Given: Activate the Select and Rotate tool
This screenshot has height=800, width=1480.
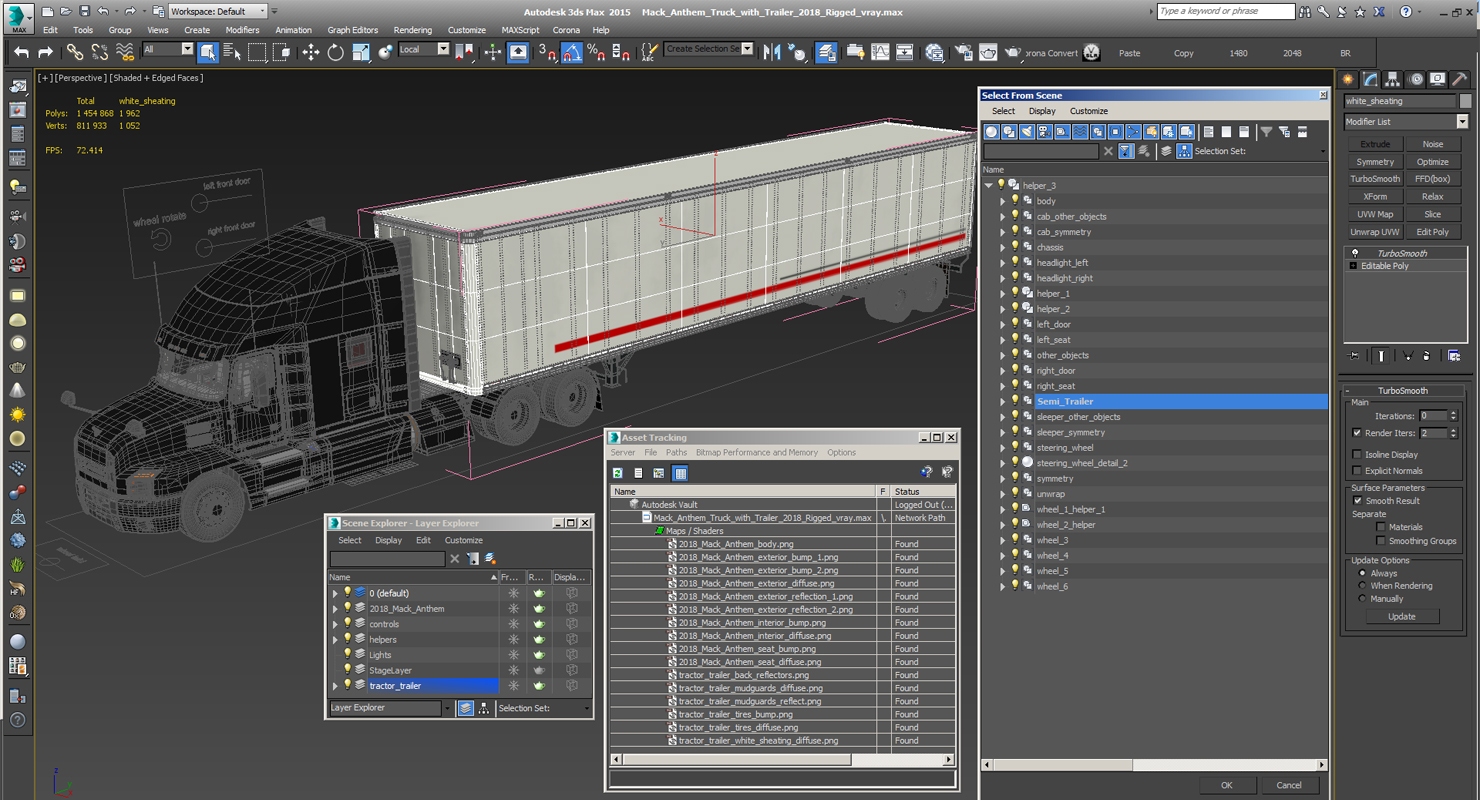Looking at the screenshot, I should click(x=336, y=52).
